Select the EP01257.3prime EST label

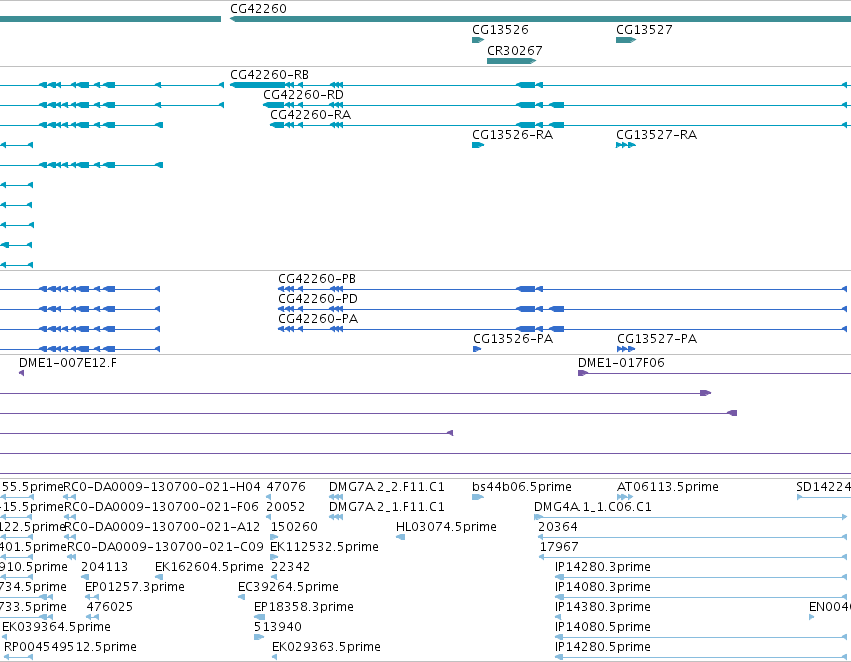135,587
